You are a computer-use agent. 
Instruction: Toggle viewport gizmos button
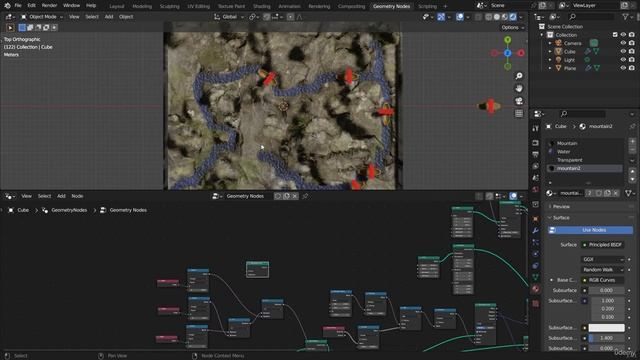441,17
